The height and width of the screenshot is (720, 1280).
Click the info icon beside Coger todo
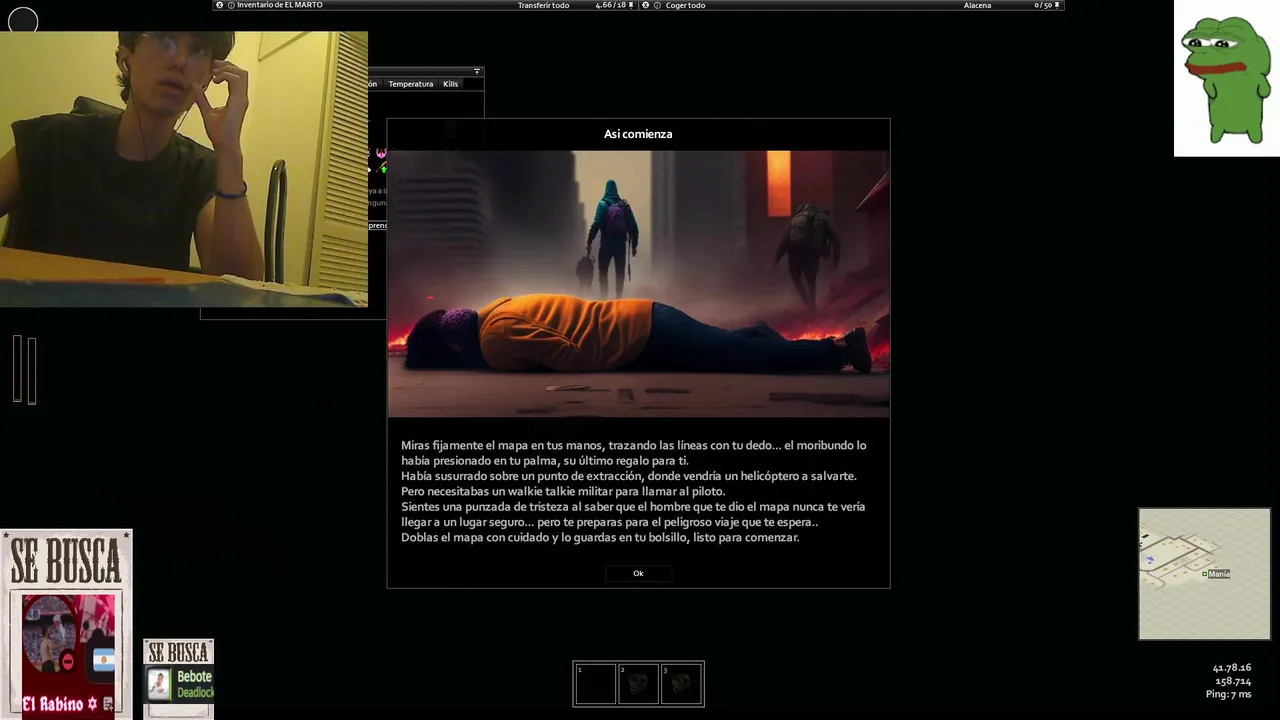coord(657,5)
